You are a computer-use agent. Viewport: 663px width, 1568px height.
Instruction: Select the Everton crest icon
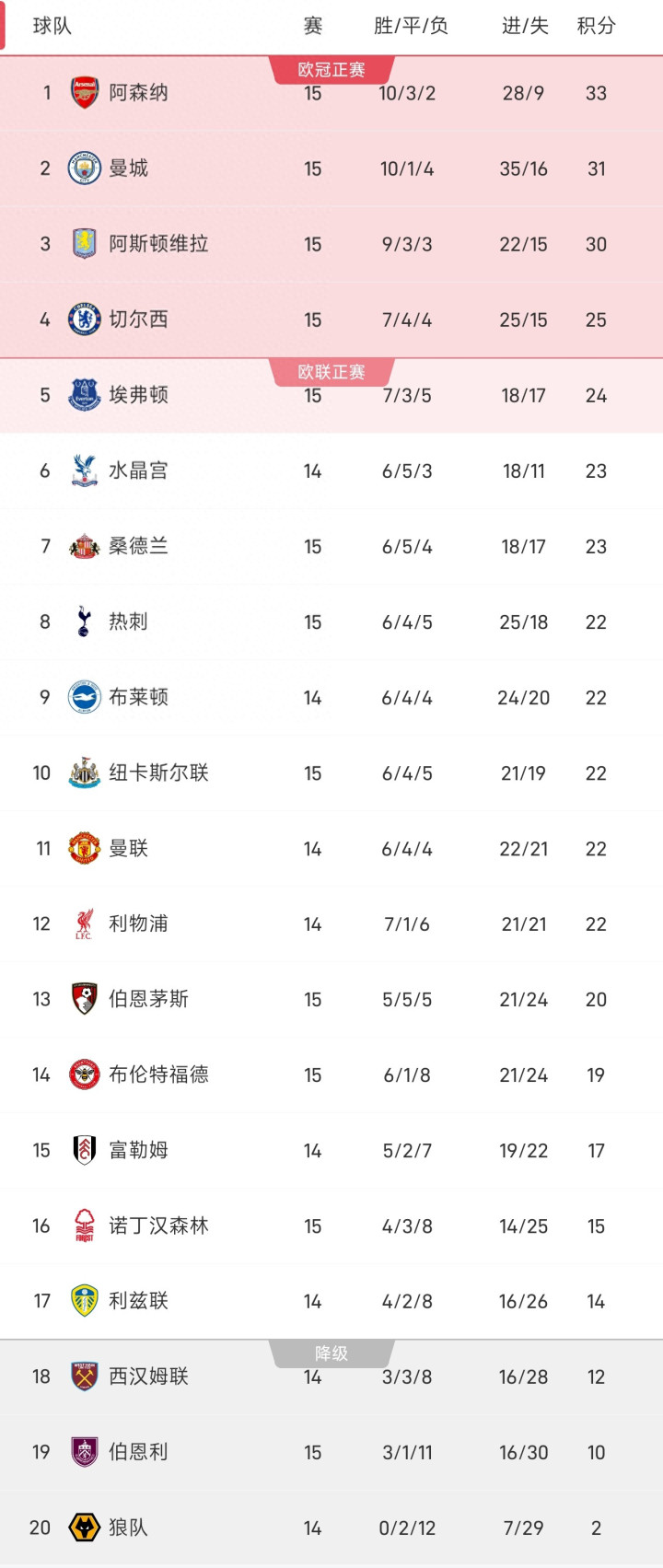pos(85,395)
